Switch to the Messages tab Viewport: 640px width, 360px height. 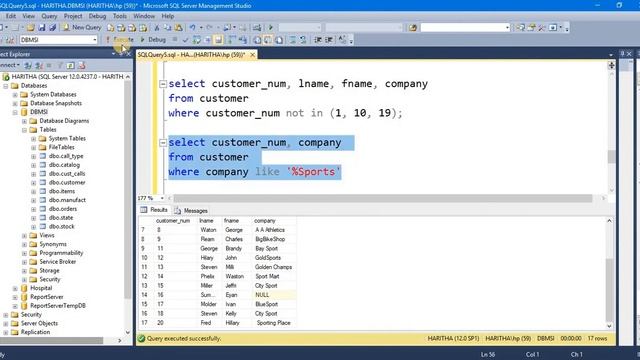[191, 211]
